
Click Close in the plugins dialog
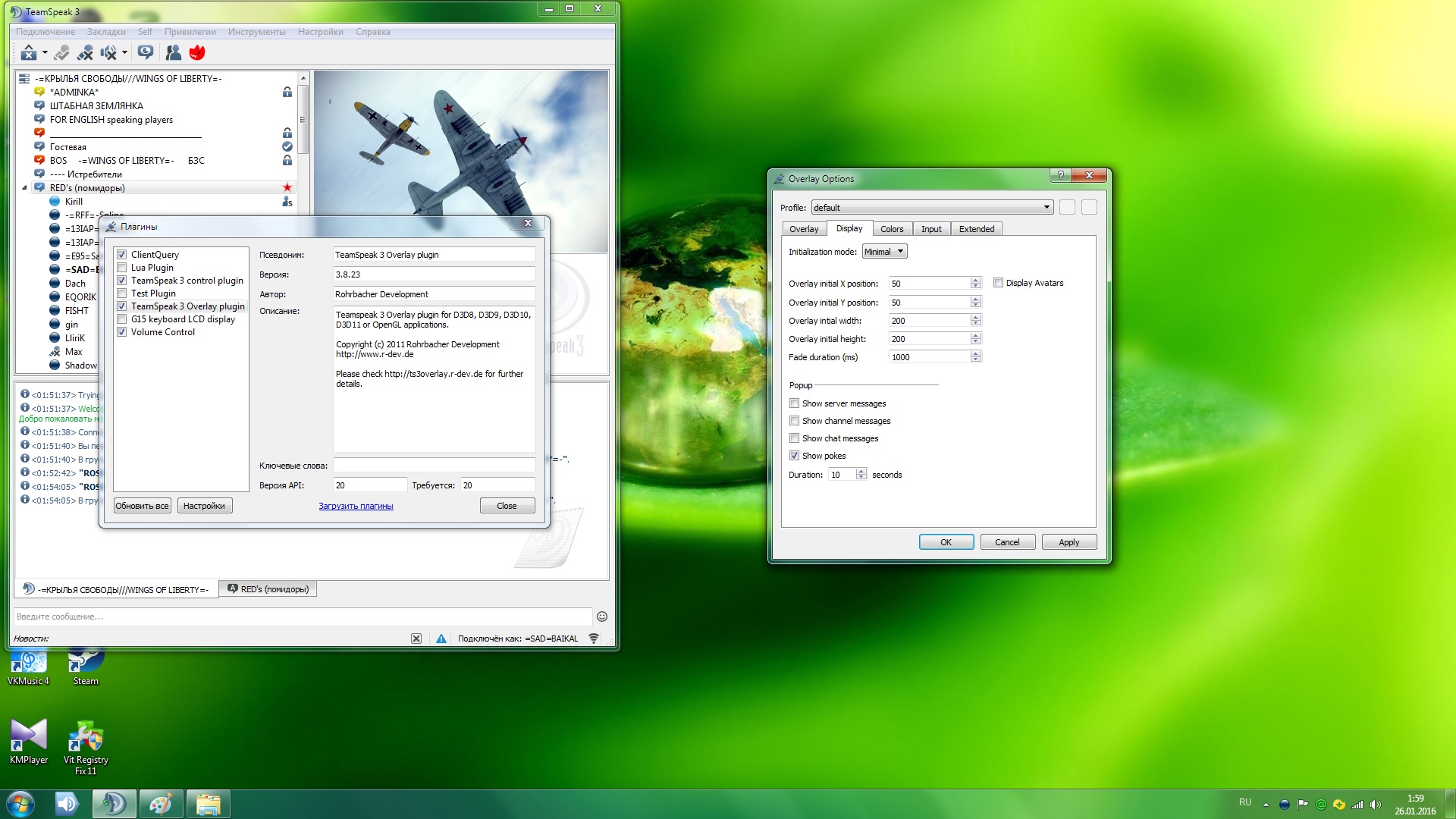click(507, 506)
